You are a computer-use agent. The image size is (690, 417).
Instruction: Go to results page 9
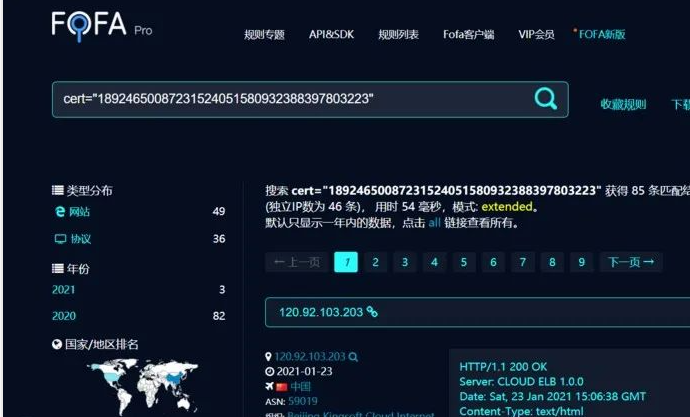click(582, 262)
